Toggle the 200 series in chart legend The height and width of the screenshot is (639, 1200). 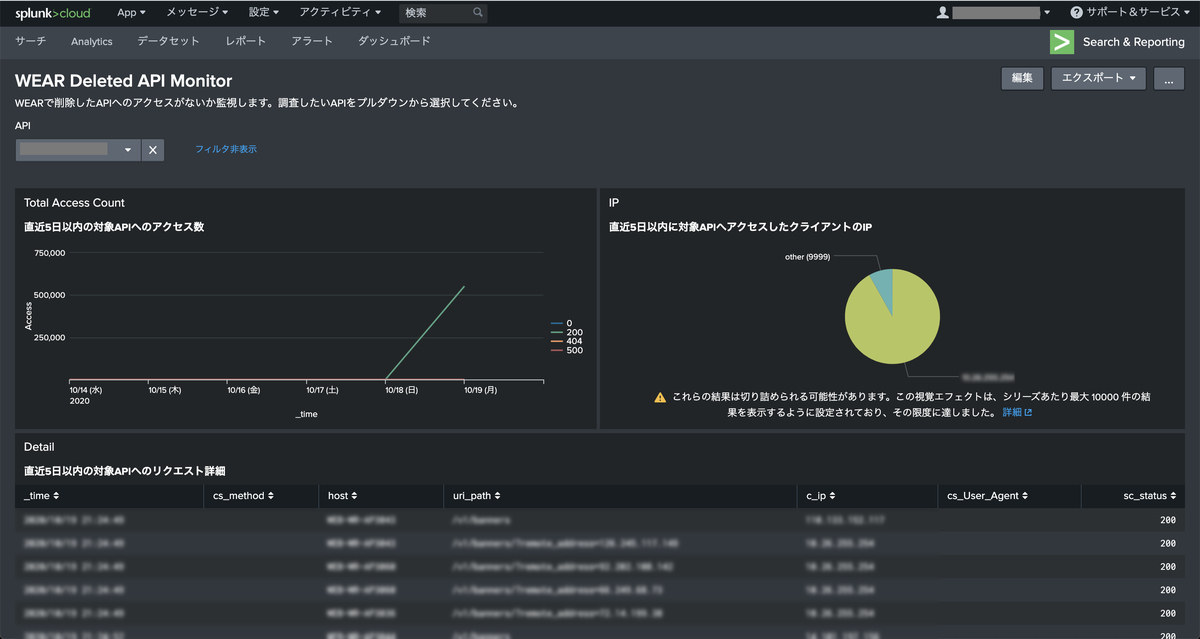(x=566, y=332)
